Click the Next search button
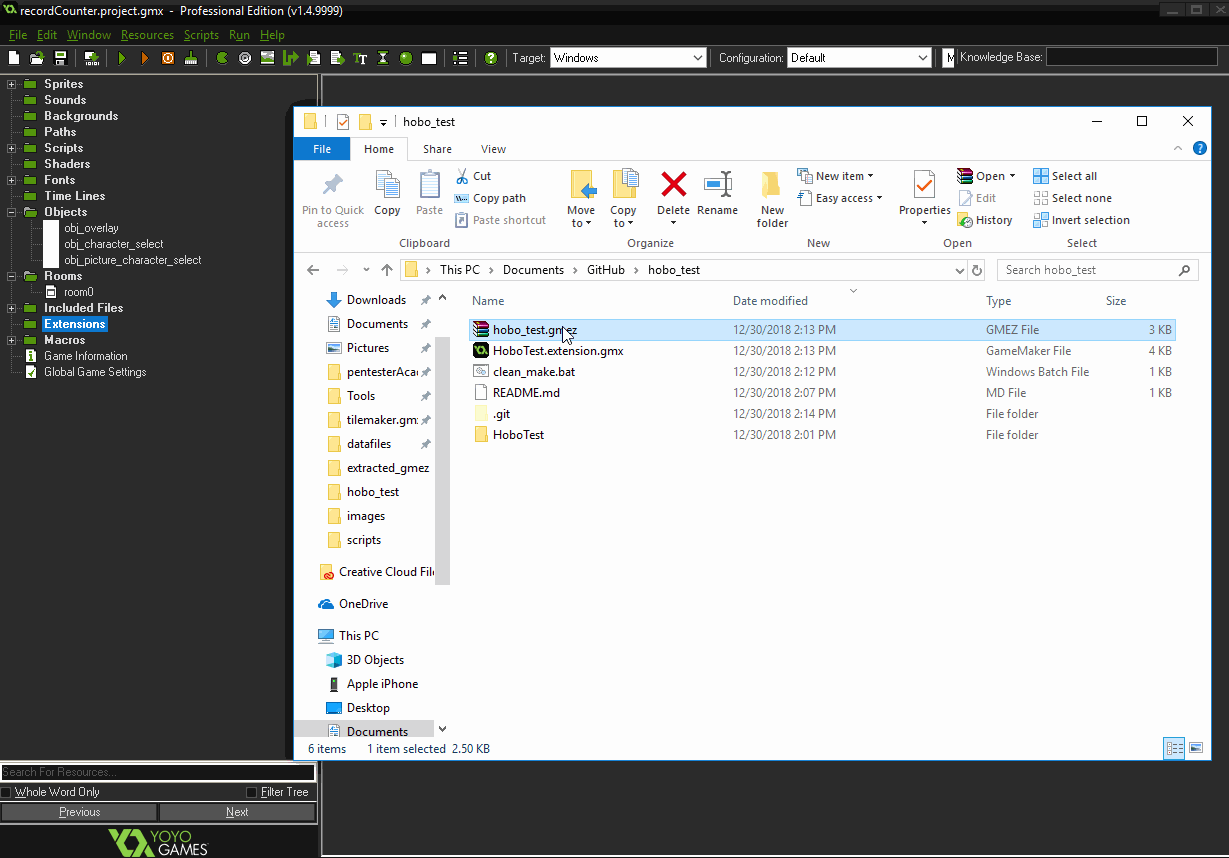1229x858 pixels. click(x=237, y=812)
